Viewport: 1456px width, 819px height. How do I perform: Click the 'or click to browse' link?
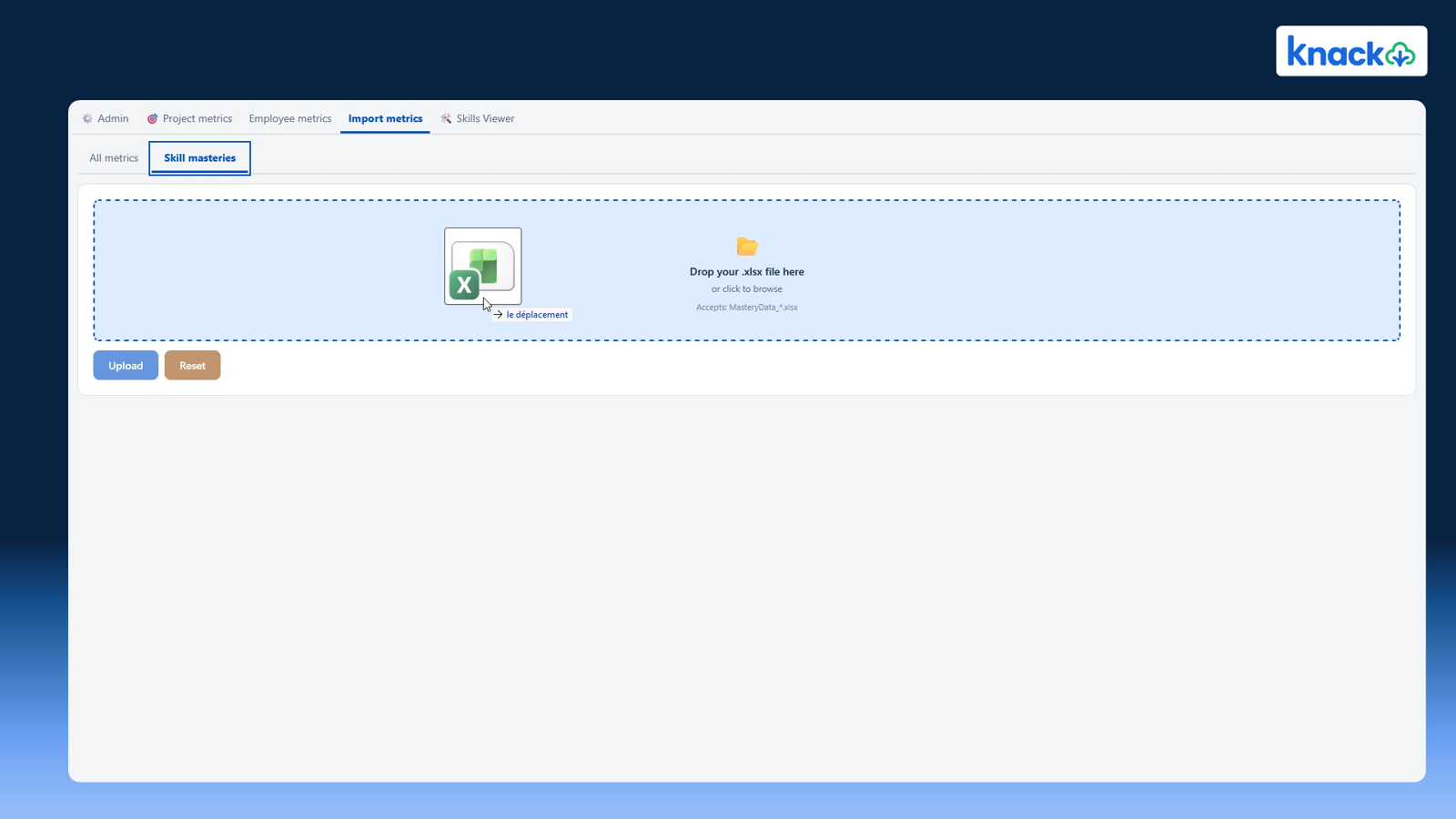746,288
